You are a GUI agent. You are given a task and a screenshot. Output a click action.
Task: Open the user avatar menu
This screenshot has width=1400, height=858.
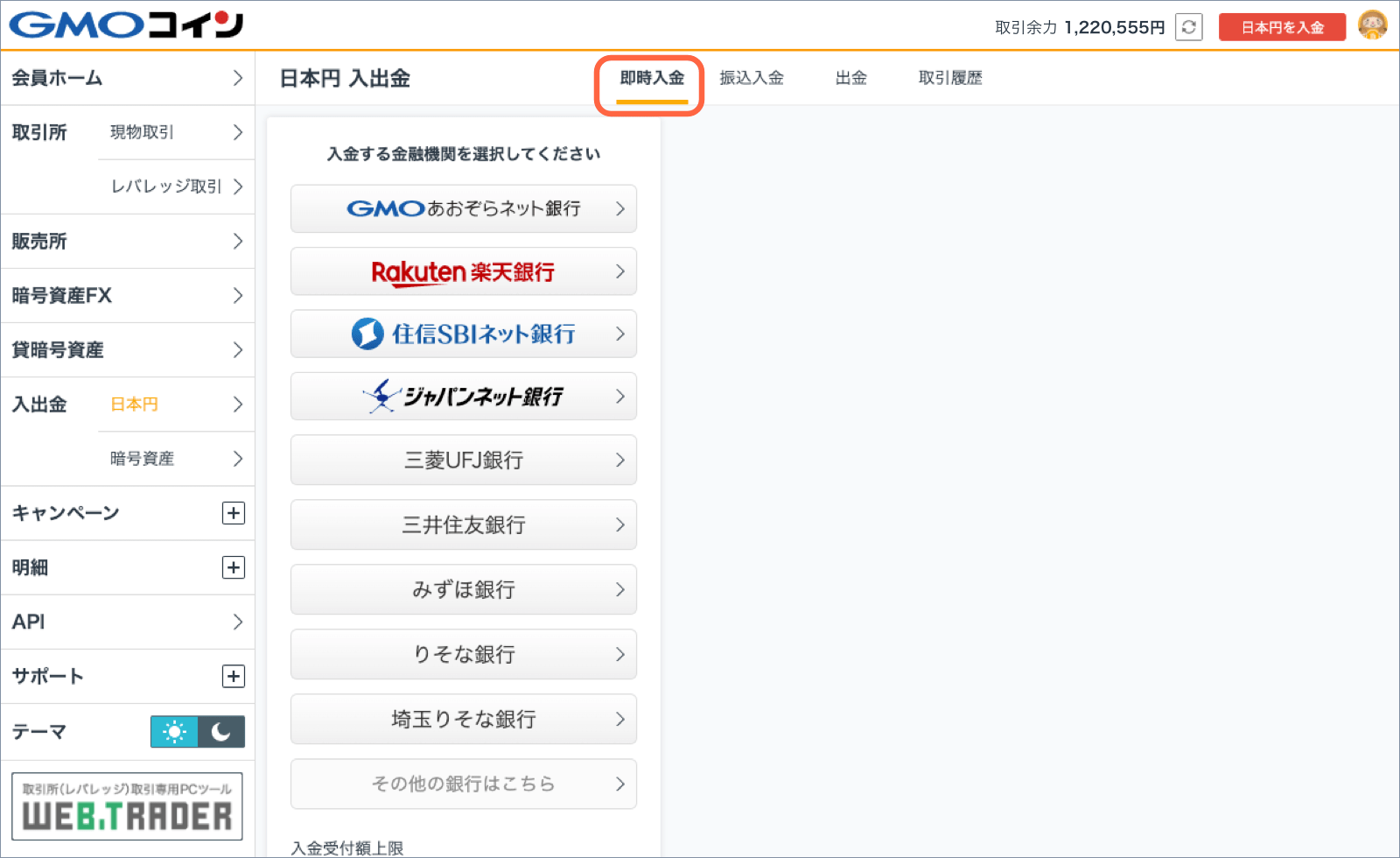pos(1373,25)
